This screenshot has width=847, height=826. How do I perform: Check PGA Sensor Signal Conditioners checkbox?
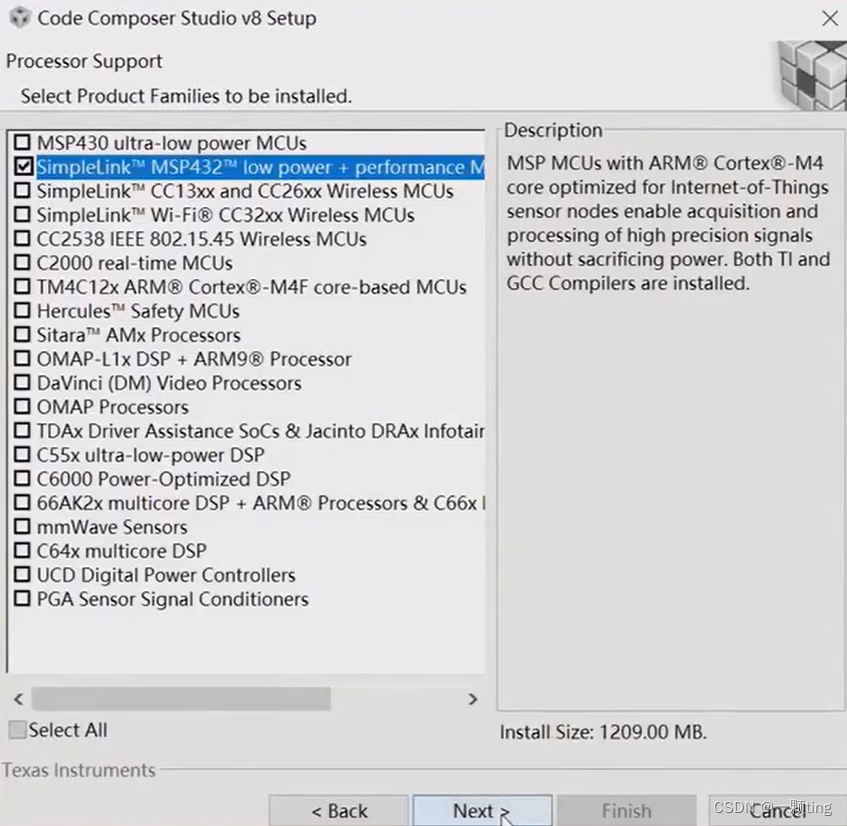pos(22,599)
